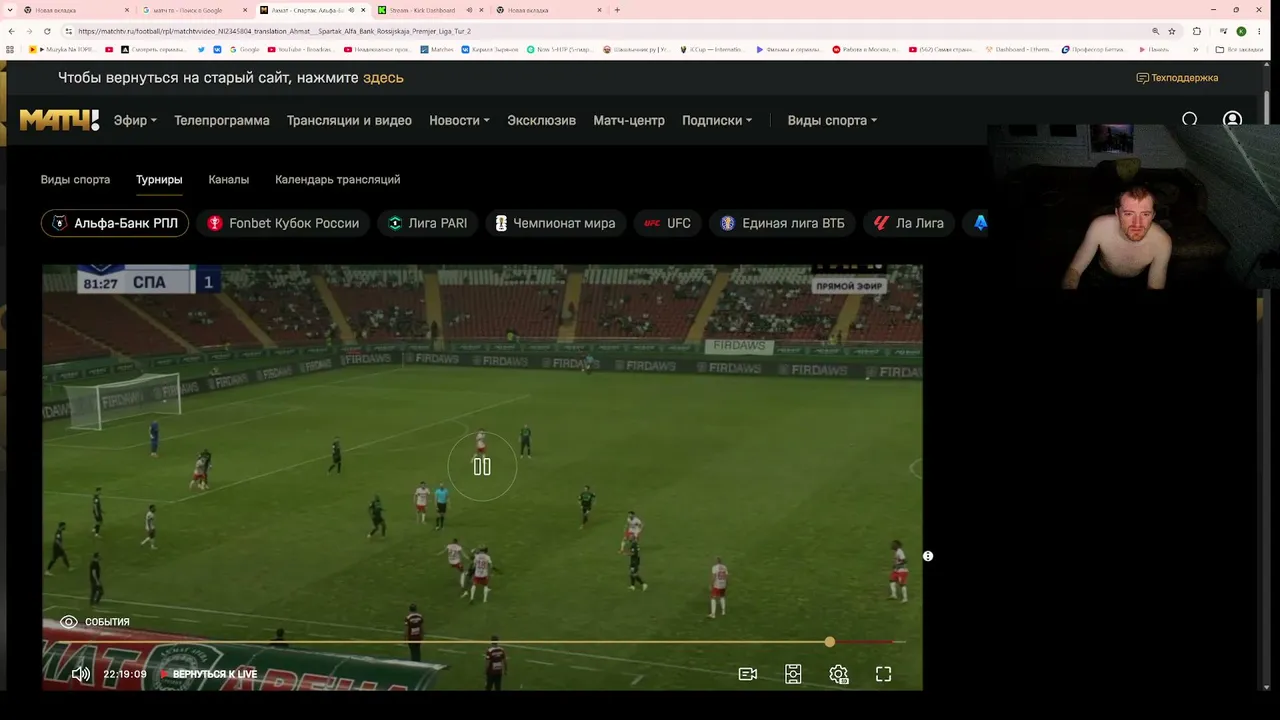Click the здесь link to old site

pyautogui.click(x=383, y=78)
